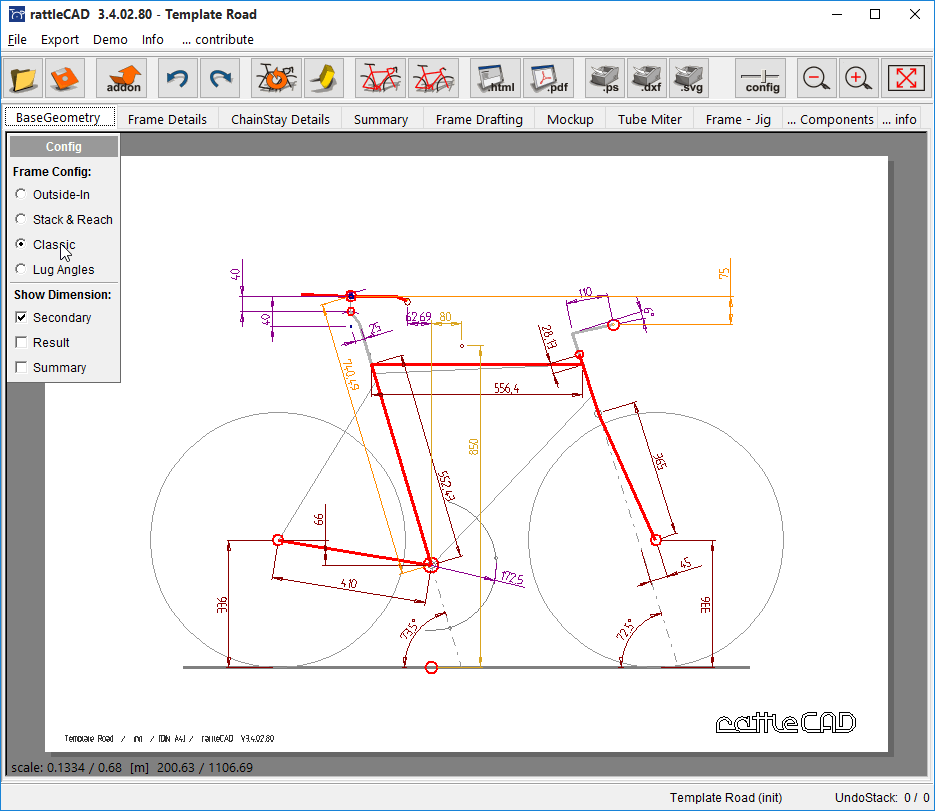This screenshot has height=811, width=935.
Task: Redo the last undone change
Action: click(x=220, y=78)
